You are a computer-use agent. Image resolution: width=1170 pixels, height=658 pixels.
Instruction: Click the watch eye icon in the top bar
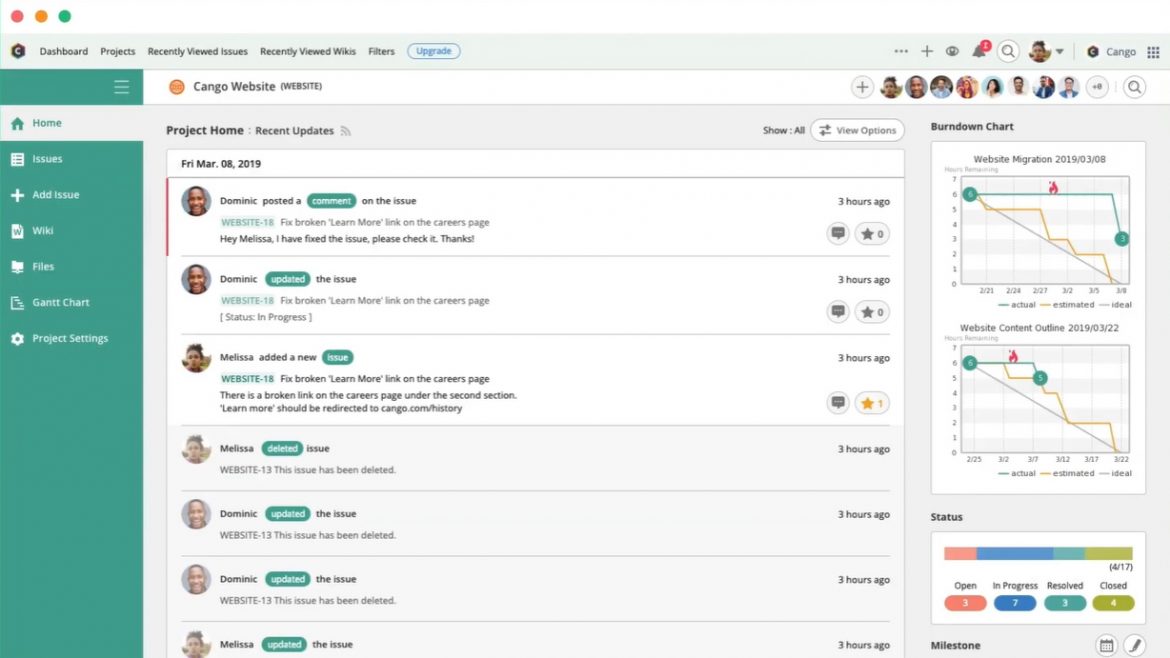click(952, 51)
